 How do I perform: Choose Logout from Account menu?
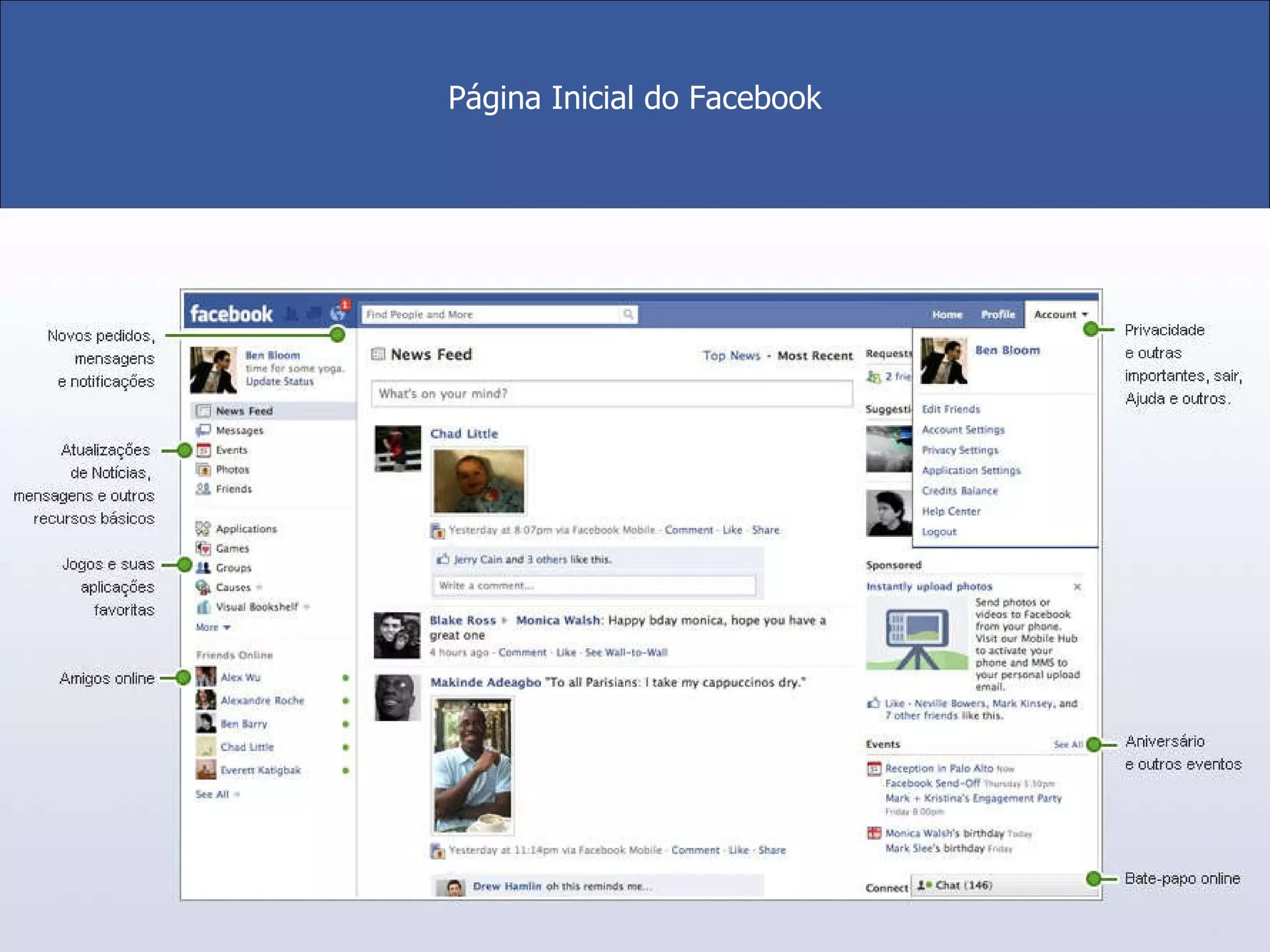pos(939,532)
